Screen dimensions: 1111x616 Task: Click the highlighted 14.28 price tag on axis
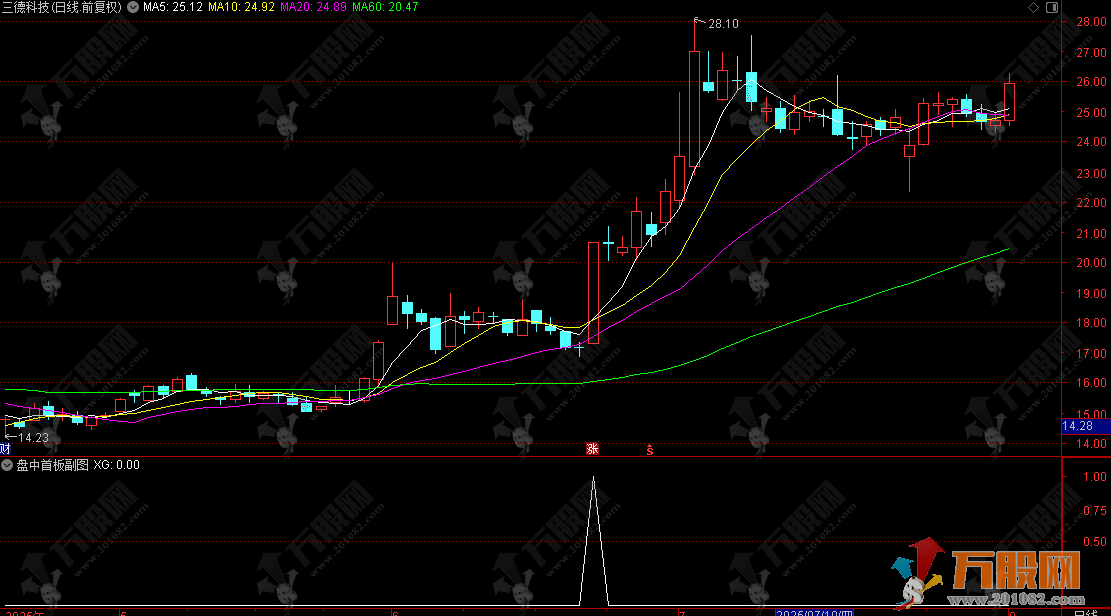tap(1085, 426)
